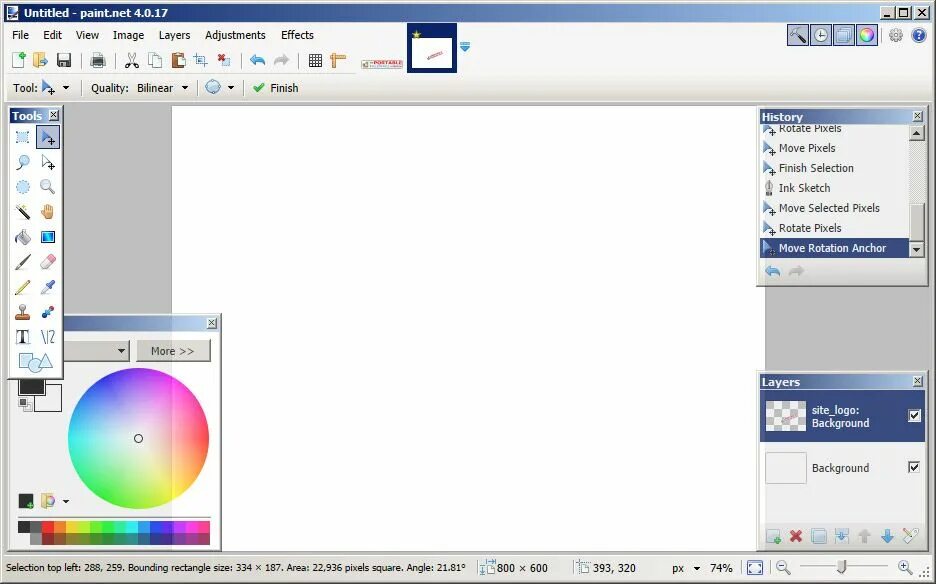Open the Image menu
The height and width of the screenshot is (584, 936).
click(128, 35)
